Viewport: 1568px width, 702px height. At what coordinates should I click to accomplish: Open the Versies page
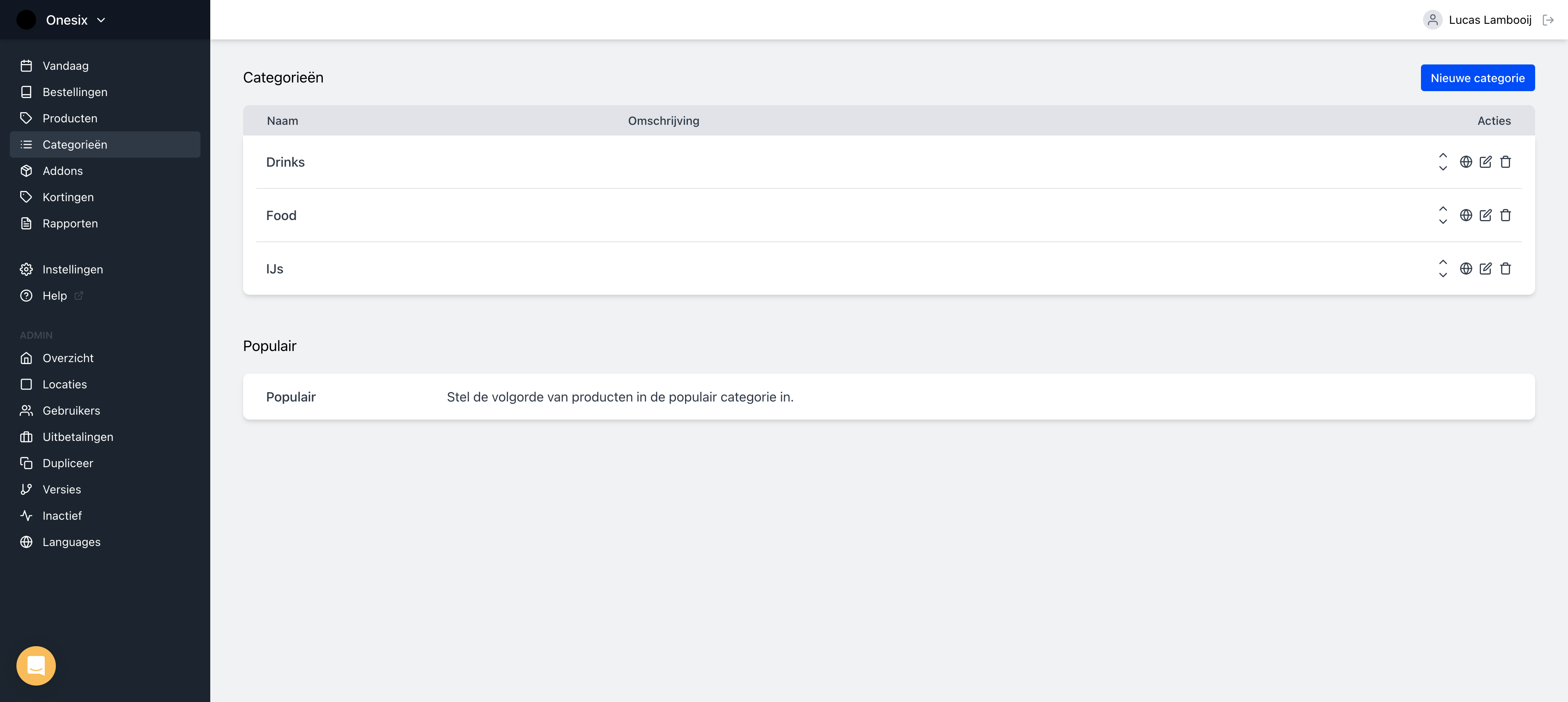tap(105, 489)
